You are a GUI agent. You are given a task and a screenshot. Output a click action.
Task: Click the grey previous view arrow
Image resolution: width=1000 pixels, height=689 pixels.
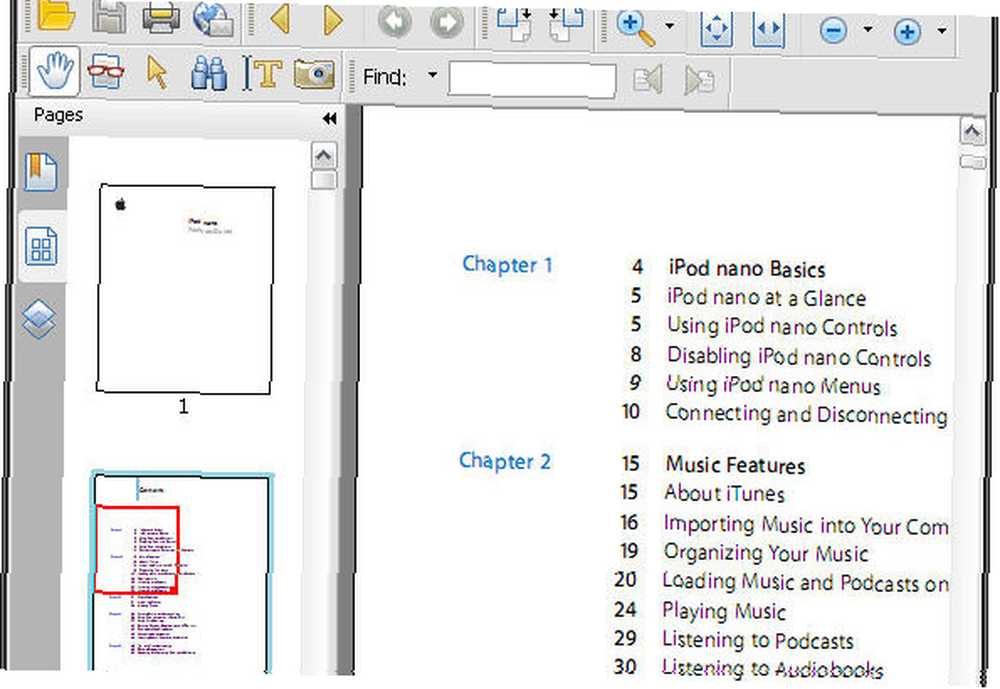pyautogui.click(x=394, y=23)
